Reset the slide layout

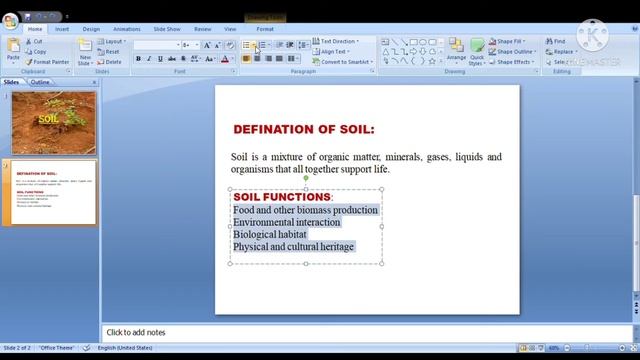coord(109,52)
